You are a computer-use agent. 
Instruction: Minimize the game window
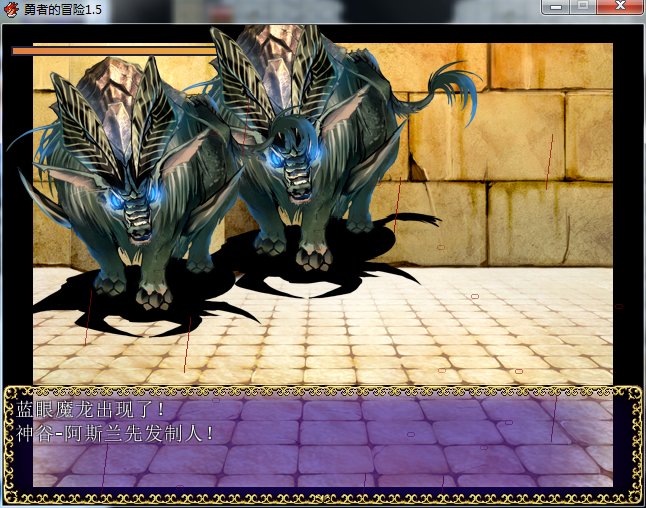(555, 7)
